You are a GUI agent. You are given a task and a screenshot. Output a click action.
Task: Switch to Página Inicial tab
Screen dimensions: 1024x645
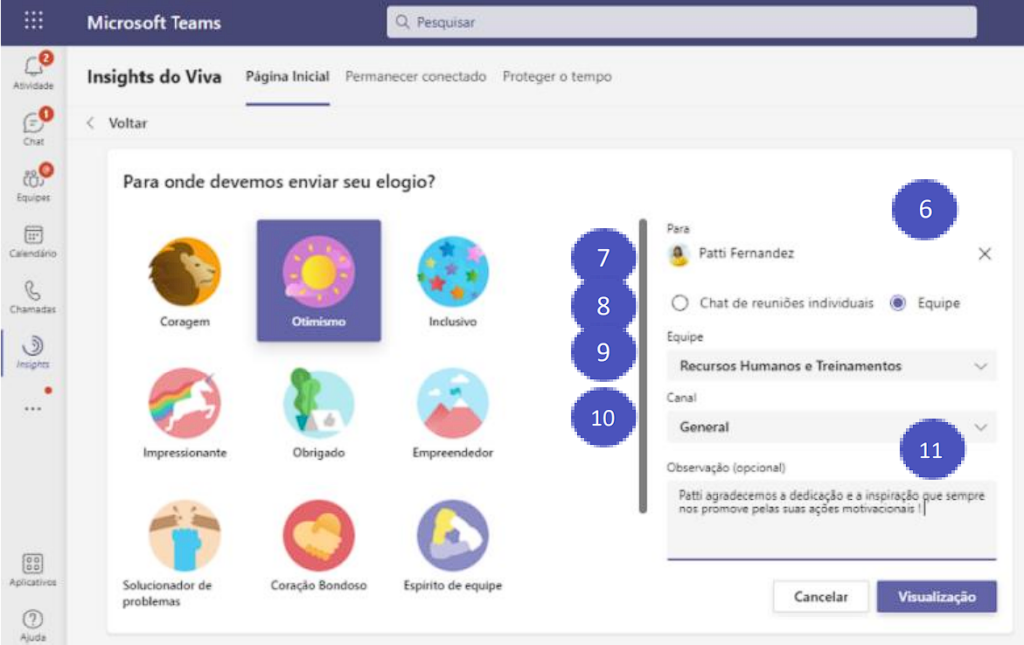[x=287, y=76]
